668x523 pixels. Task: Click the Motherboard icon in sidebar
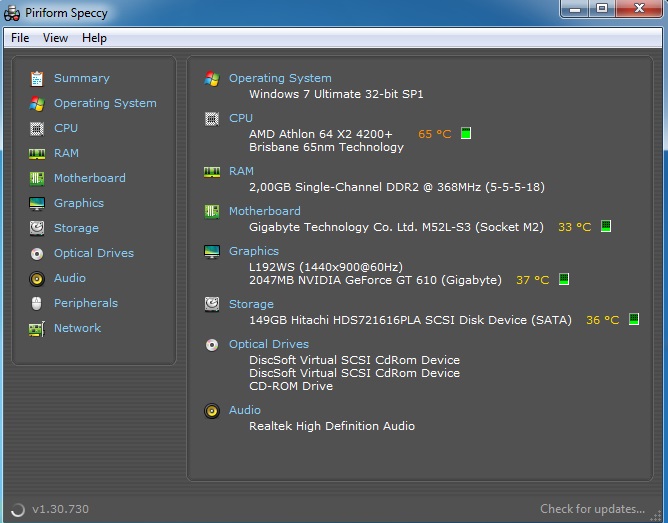point(37,178)
